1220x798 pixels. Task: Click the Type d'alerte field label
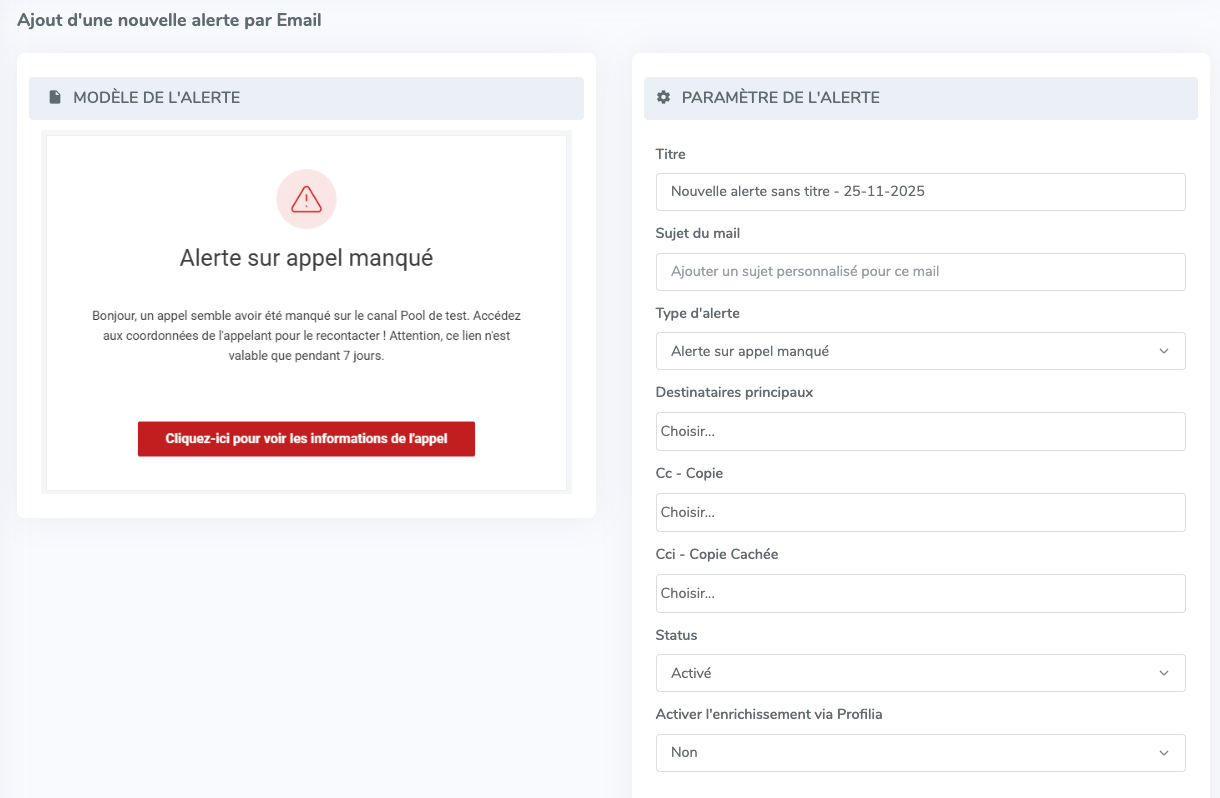(x=697, y=313)
